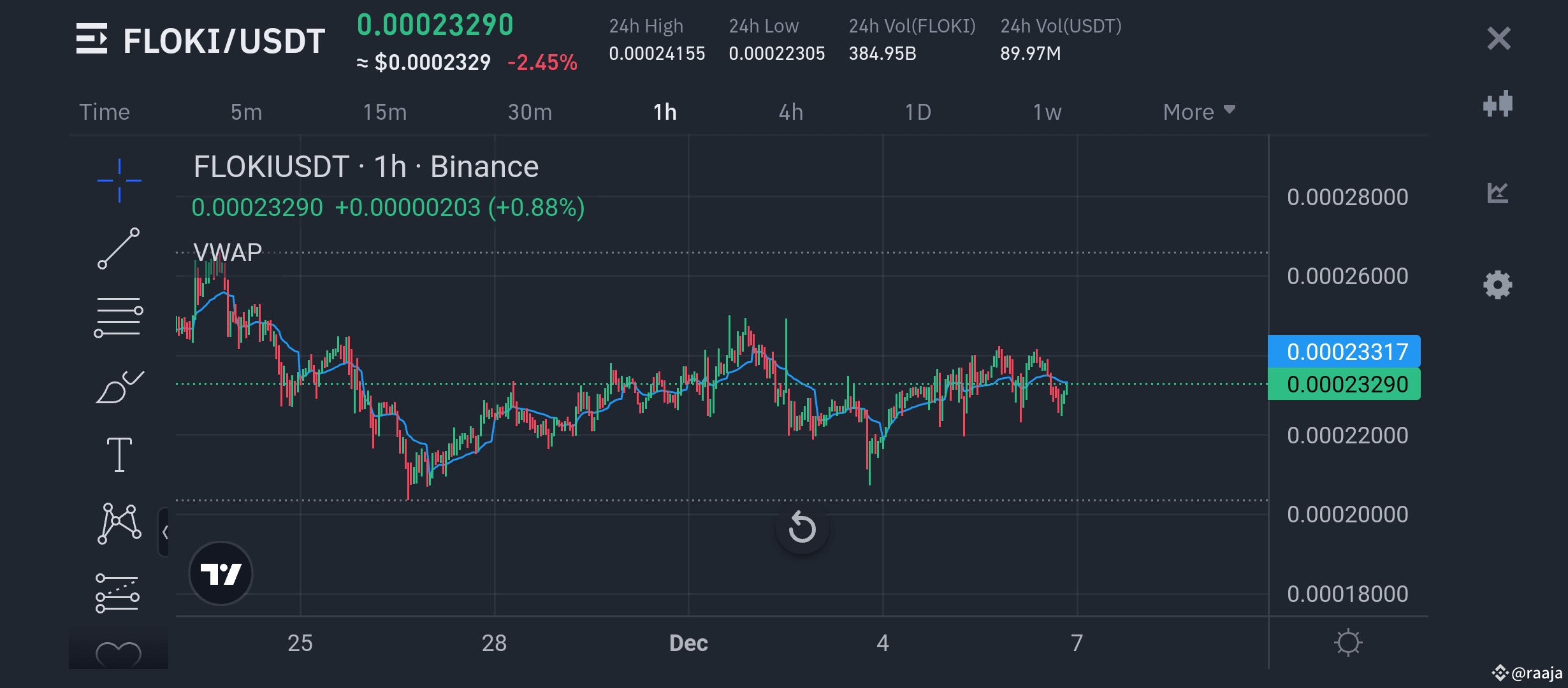
Task: Click the 0.00020000 price axis label
Action: click(1347, 515)
